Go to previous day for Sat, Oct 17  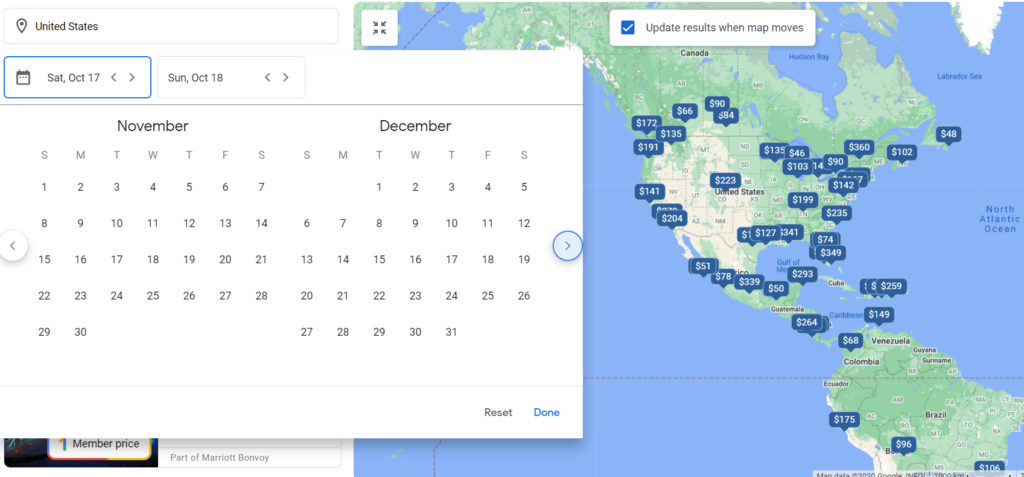(x=114, y=77)
